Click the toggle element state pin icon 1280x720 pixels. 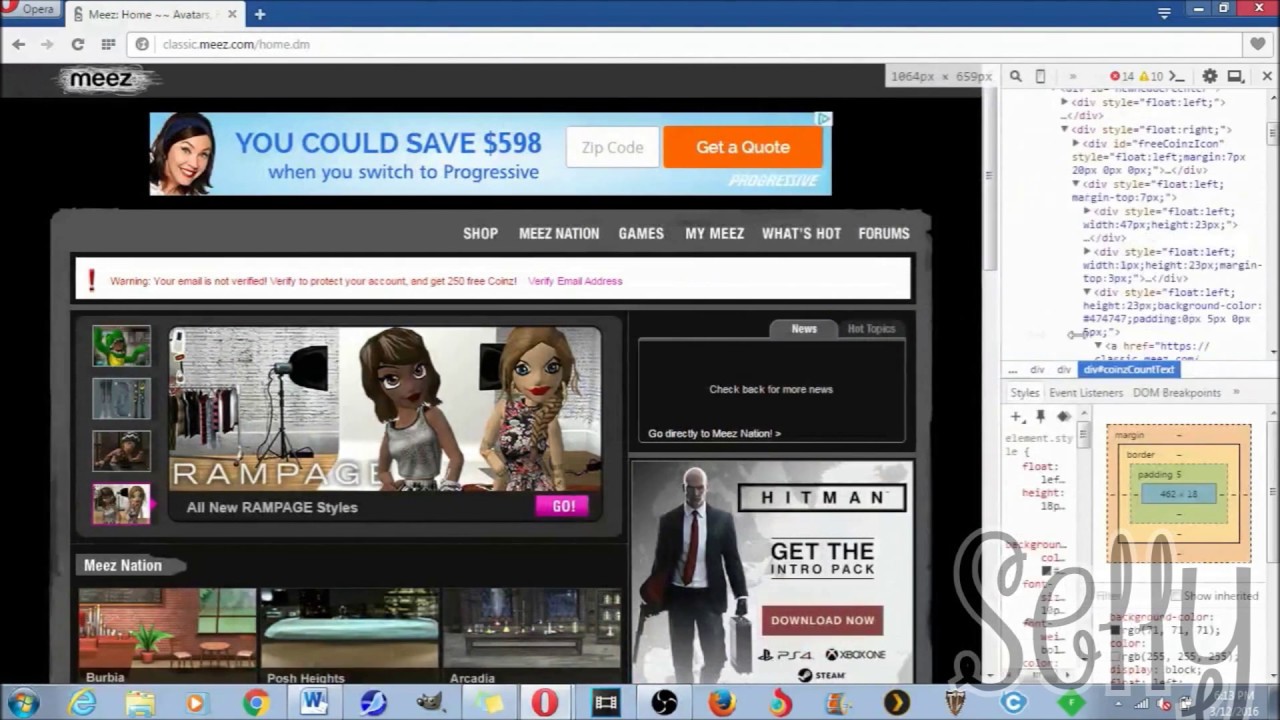[x=1040, y=417]
